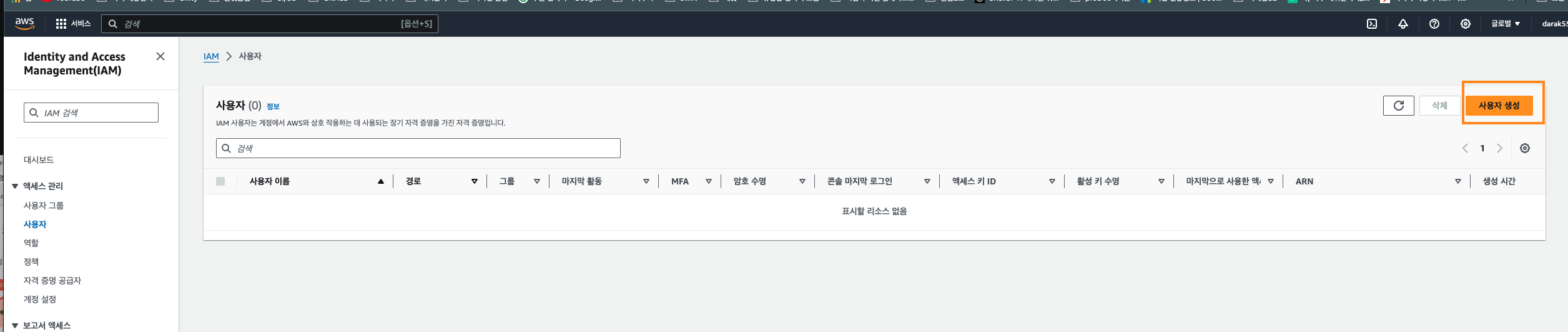Click the top AWS search field

pyautogui.click(x=270, y=24)
